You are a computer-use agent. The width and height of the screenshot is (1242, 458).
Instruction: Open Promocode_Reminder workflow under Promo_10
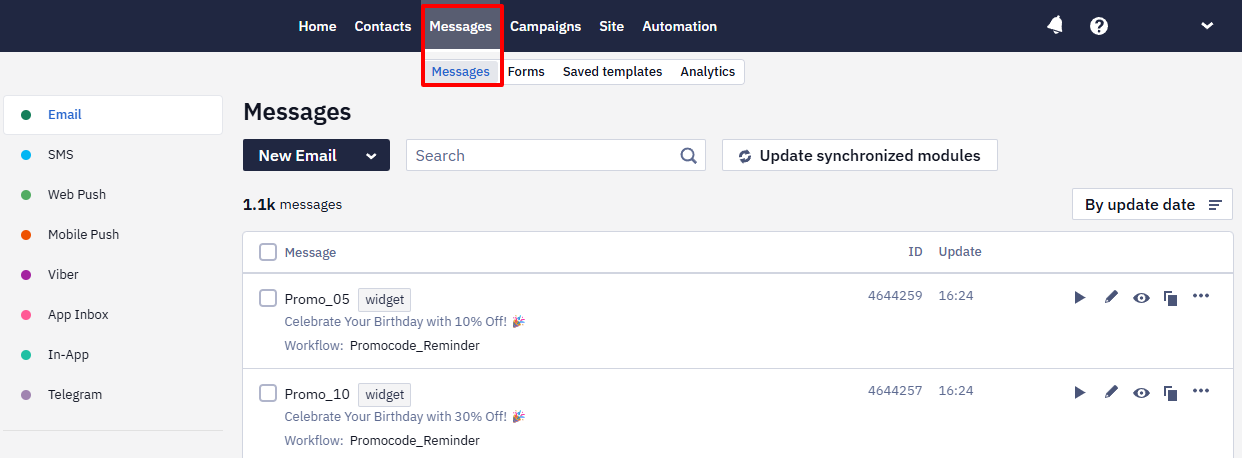(x=414, y=441)
